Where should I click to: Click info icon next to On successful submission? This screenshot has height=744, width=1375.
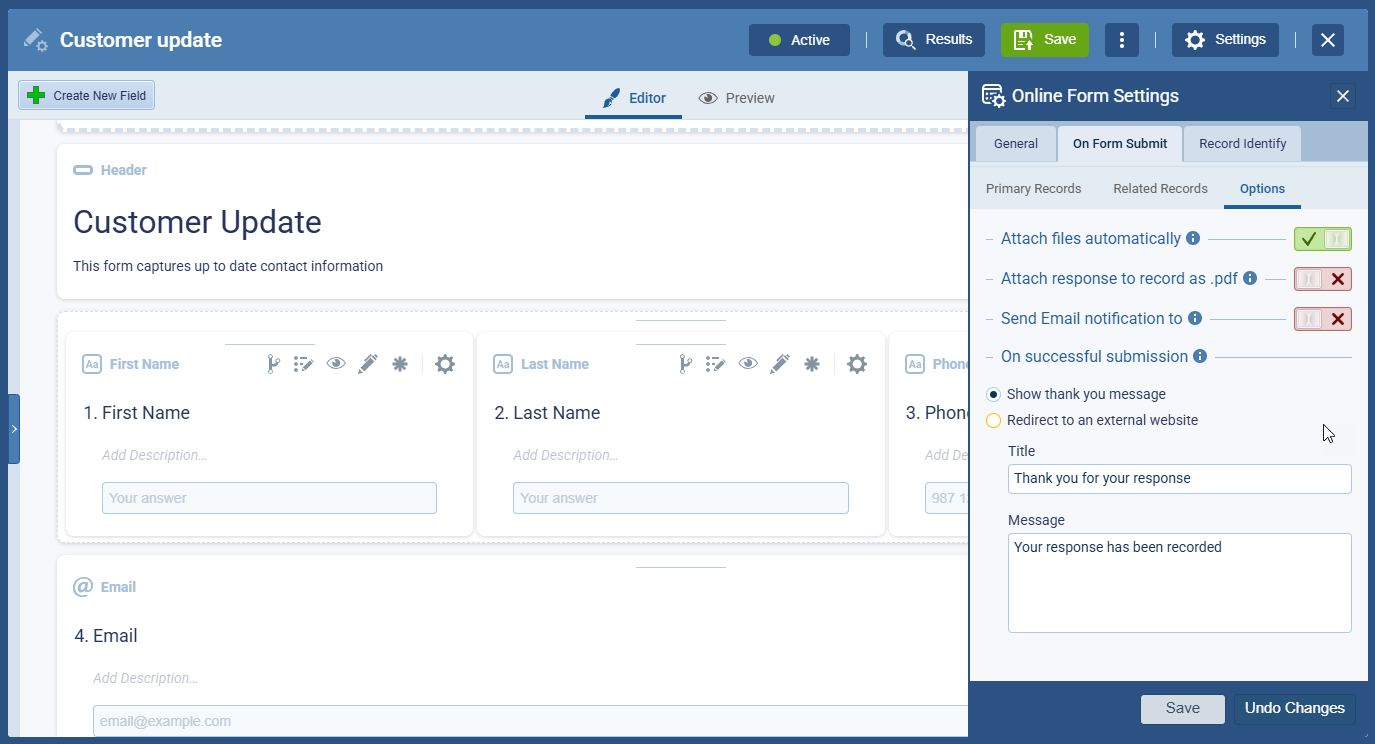(x=1200, y=357)
